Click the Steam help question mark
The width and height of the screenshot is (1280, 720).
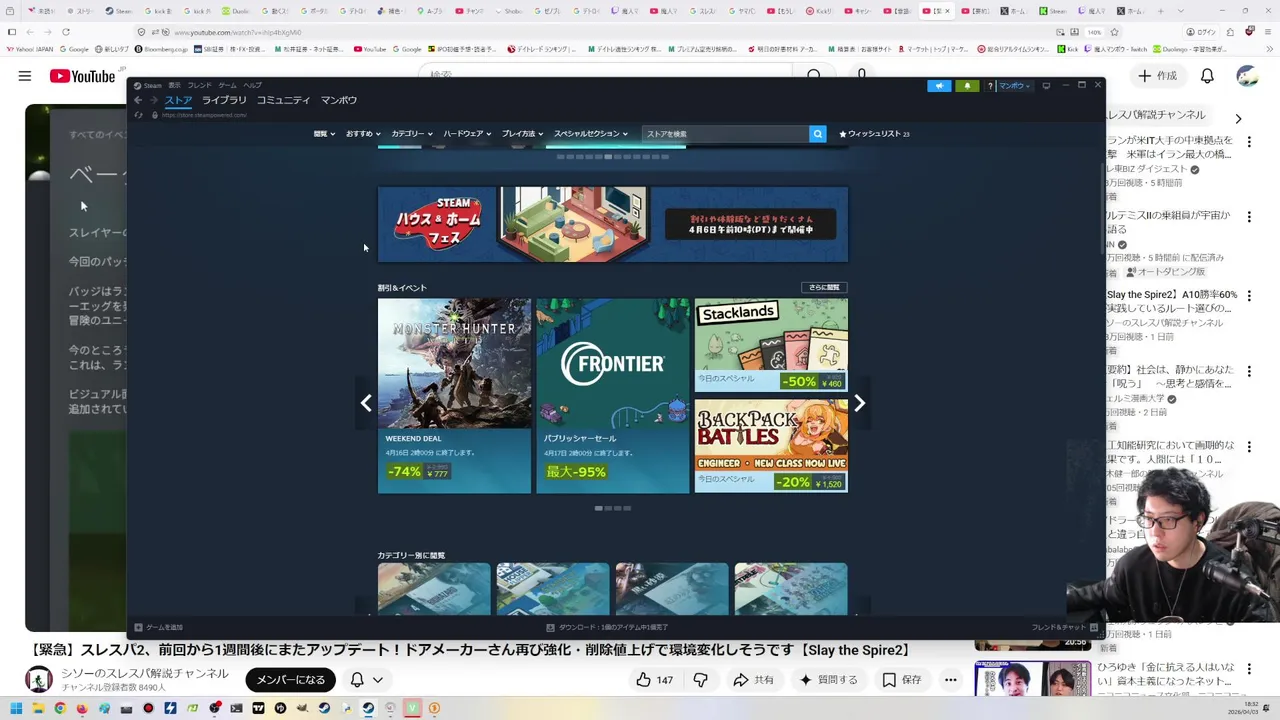coord(990,86)
